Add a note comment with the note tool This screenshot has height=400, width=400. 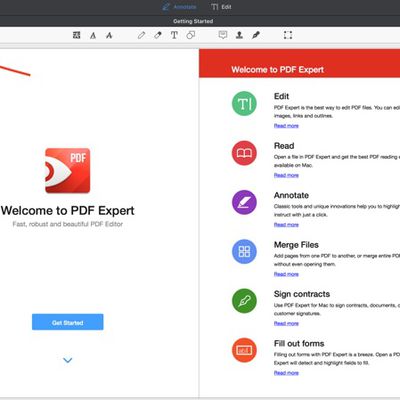click(x=223, y=35)
